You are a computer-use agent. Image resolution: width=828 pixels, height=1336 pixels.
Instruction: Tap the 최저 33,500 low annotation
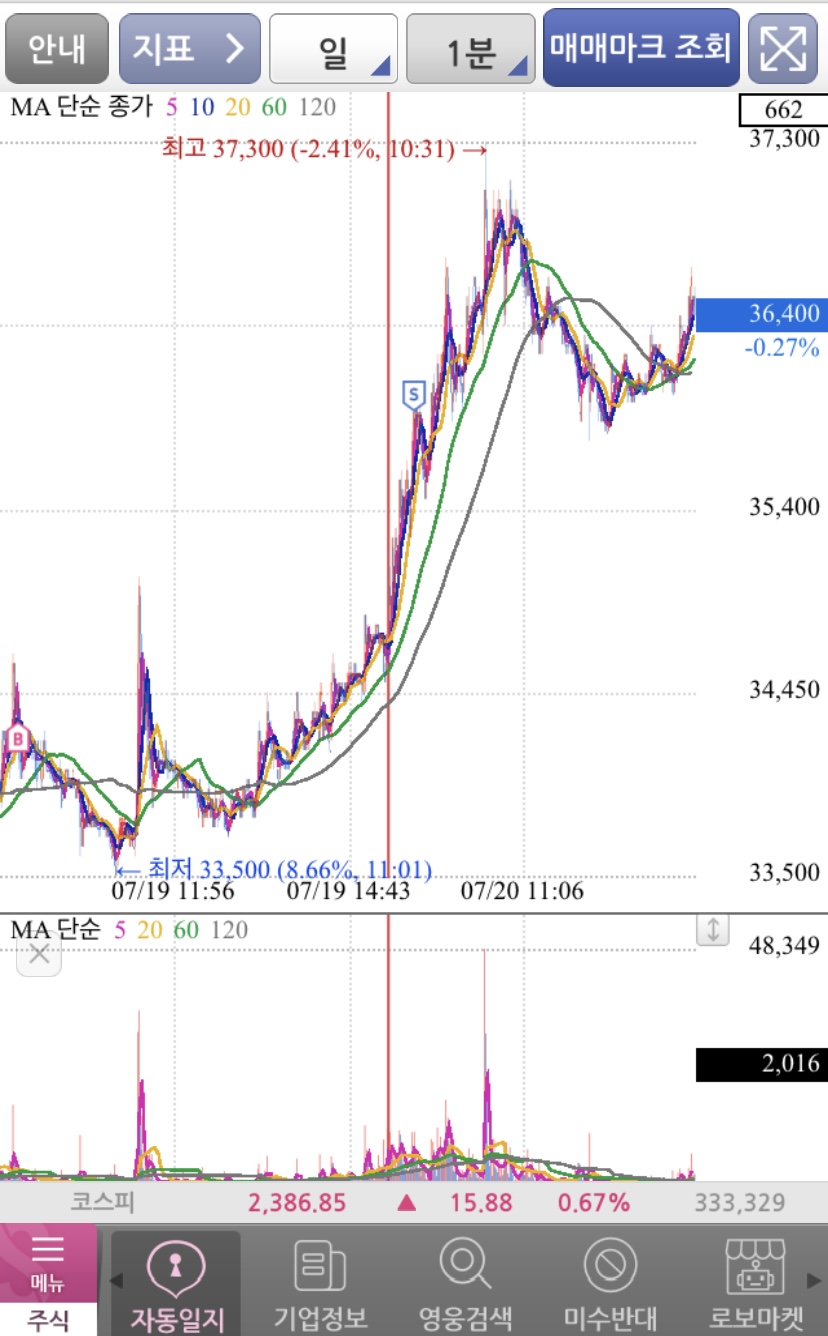[x=273, y=869]
